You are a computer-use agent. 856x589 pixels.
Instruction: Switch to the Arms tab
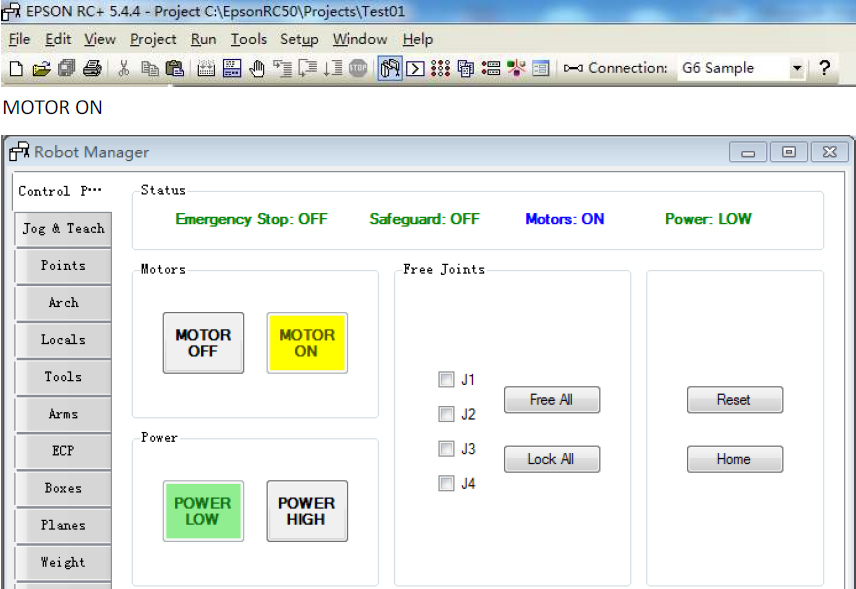(63, 414)
